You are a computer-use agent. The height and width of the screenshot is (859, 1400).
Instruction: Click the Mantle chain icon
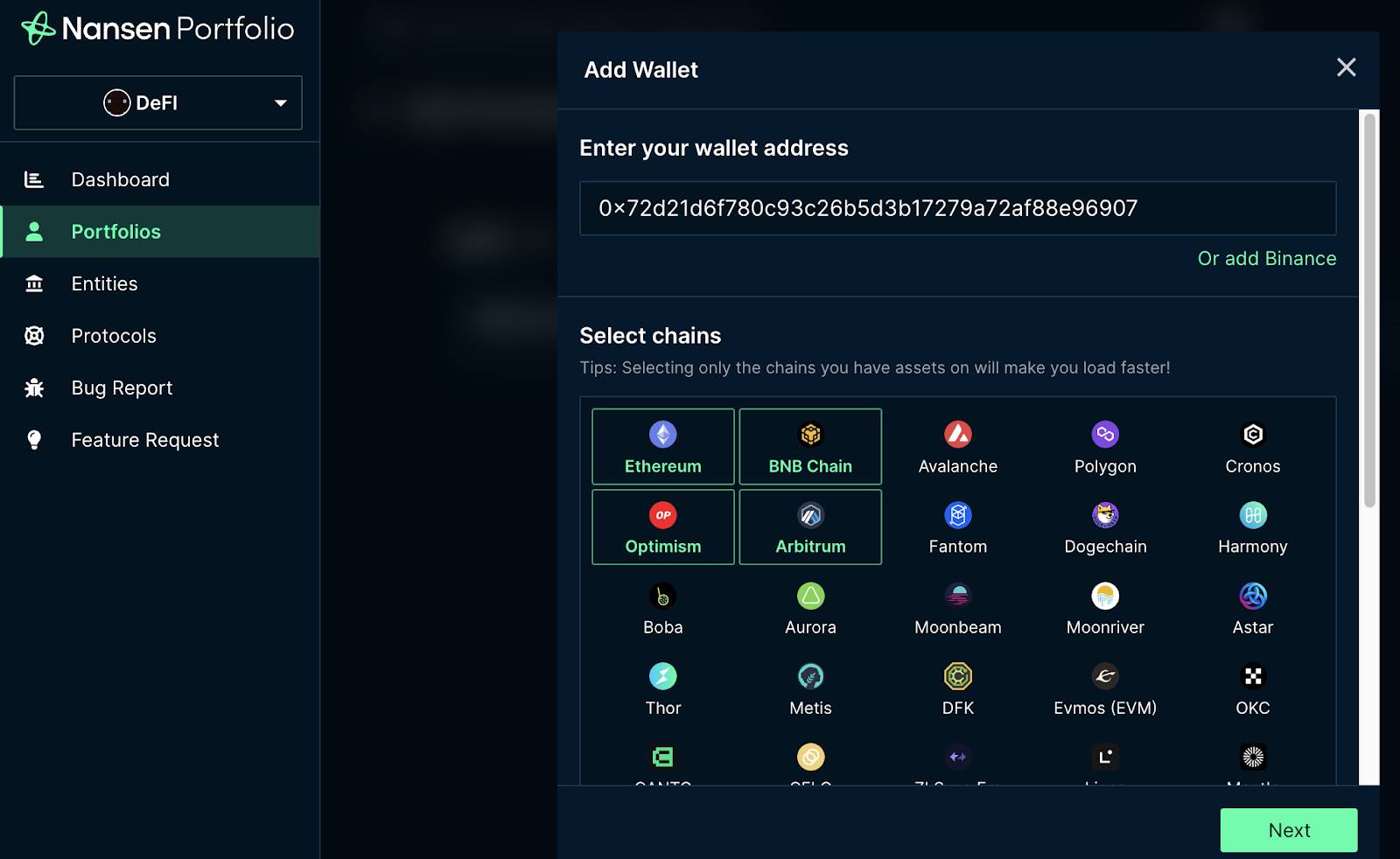click(x=1253, y=757)
